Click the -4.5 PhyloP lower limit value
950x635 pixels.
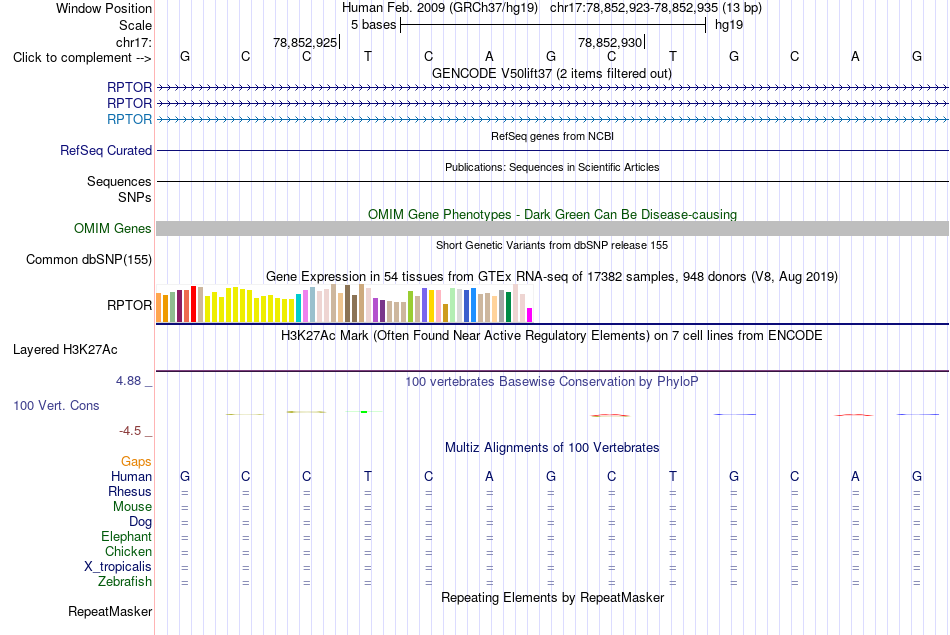click(x=130, y=431)
